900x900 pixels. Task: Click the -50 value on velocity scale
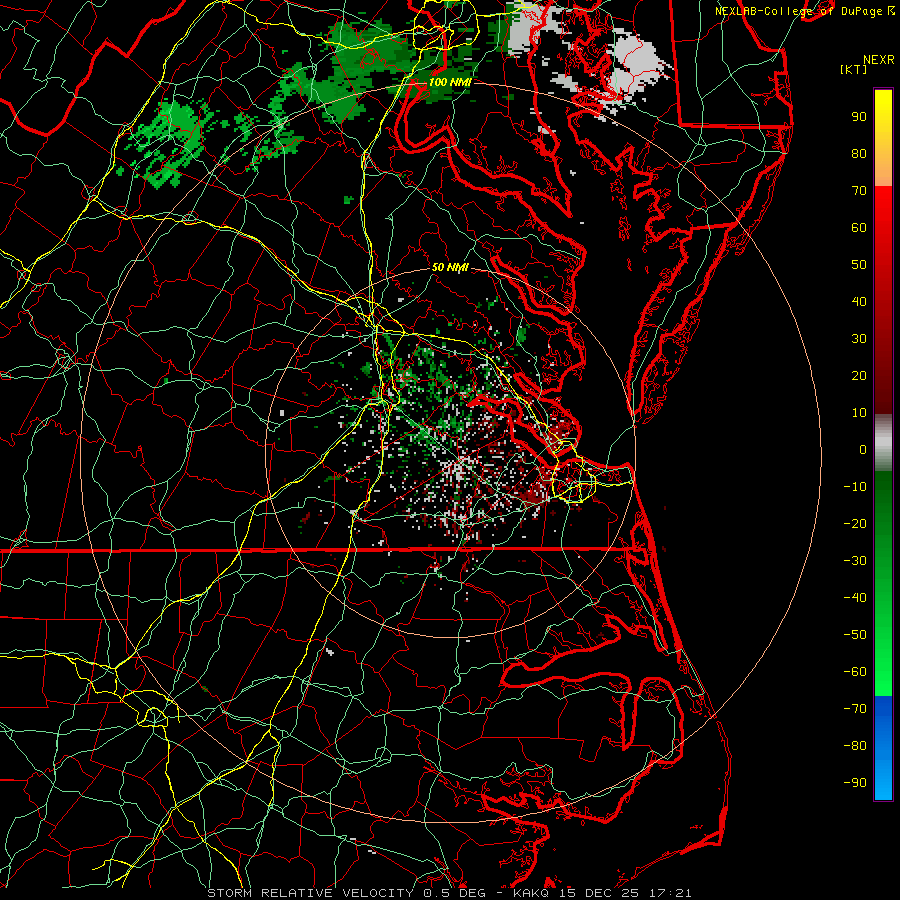click(x=855, y=634)
